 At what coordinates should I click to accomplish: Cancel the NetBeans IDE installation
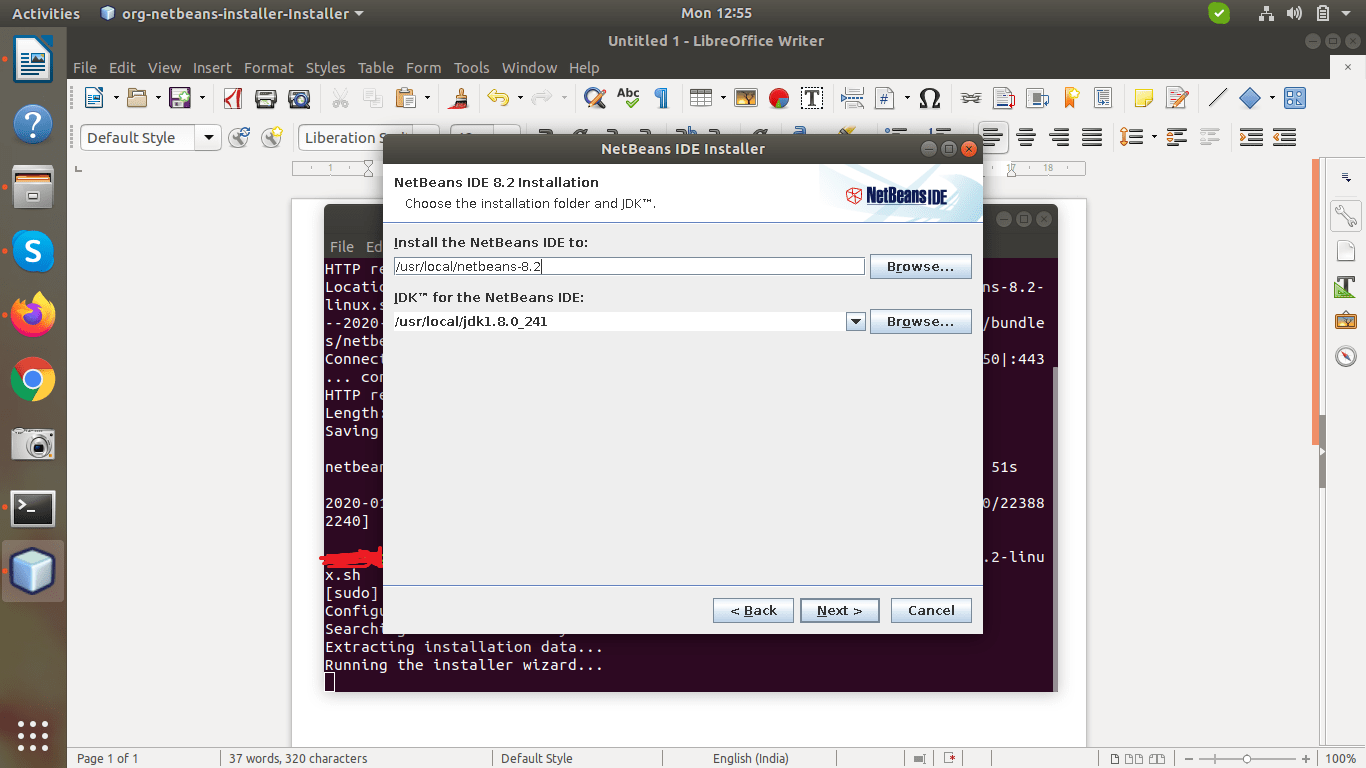point(931,610)
